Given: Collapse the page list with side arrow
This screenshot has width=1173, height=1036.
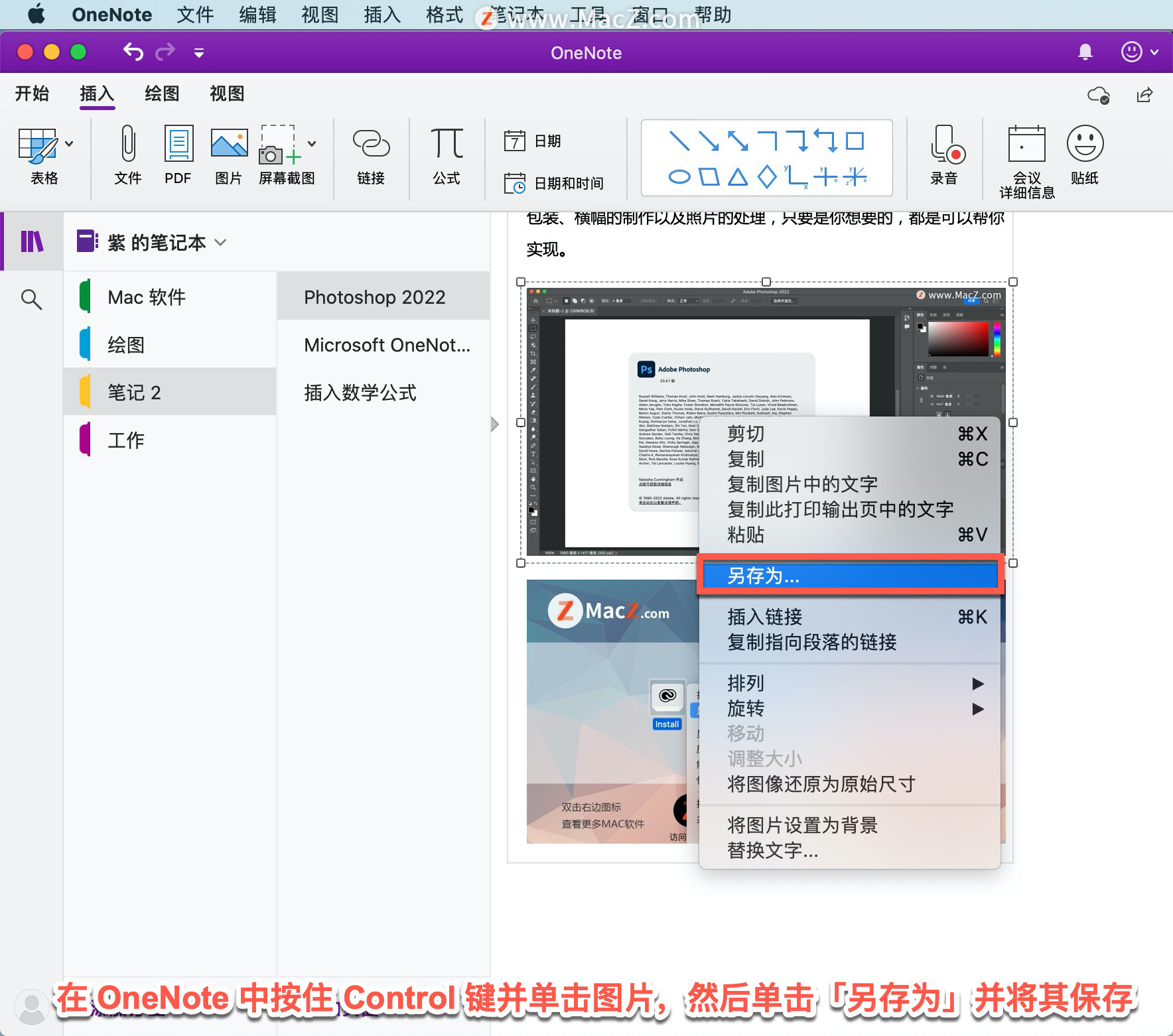Looking at the screenshot, I should pos(494,424).
